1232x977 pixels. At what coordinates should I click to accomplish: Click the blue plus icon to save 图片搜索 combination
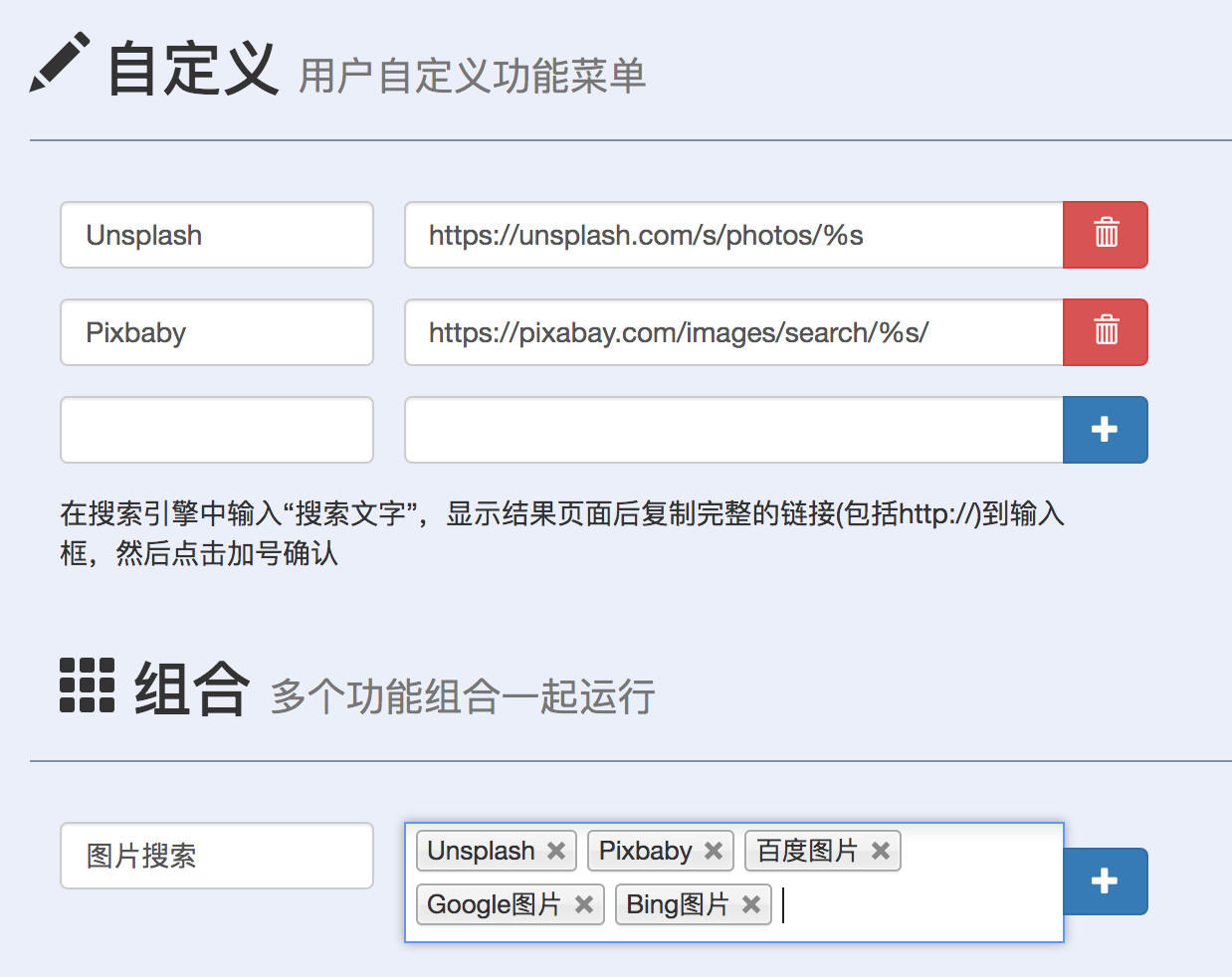(1105, 881)
